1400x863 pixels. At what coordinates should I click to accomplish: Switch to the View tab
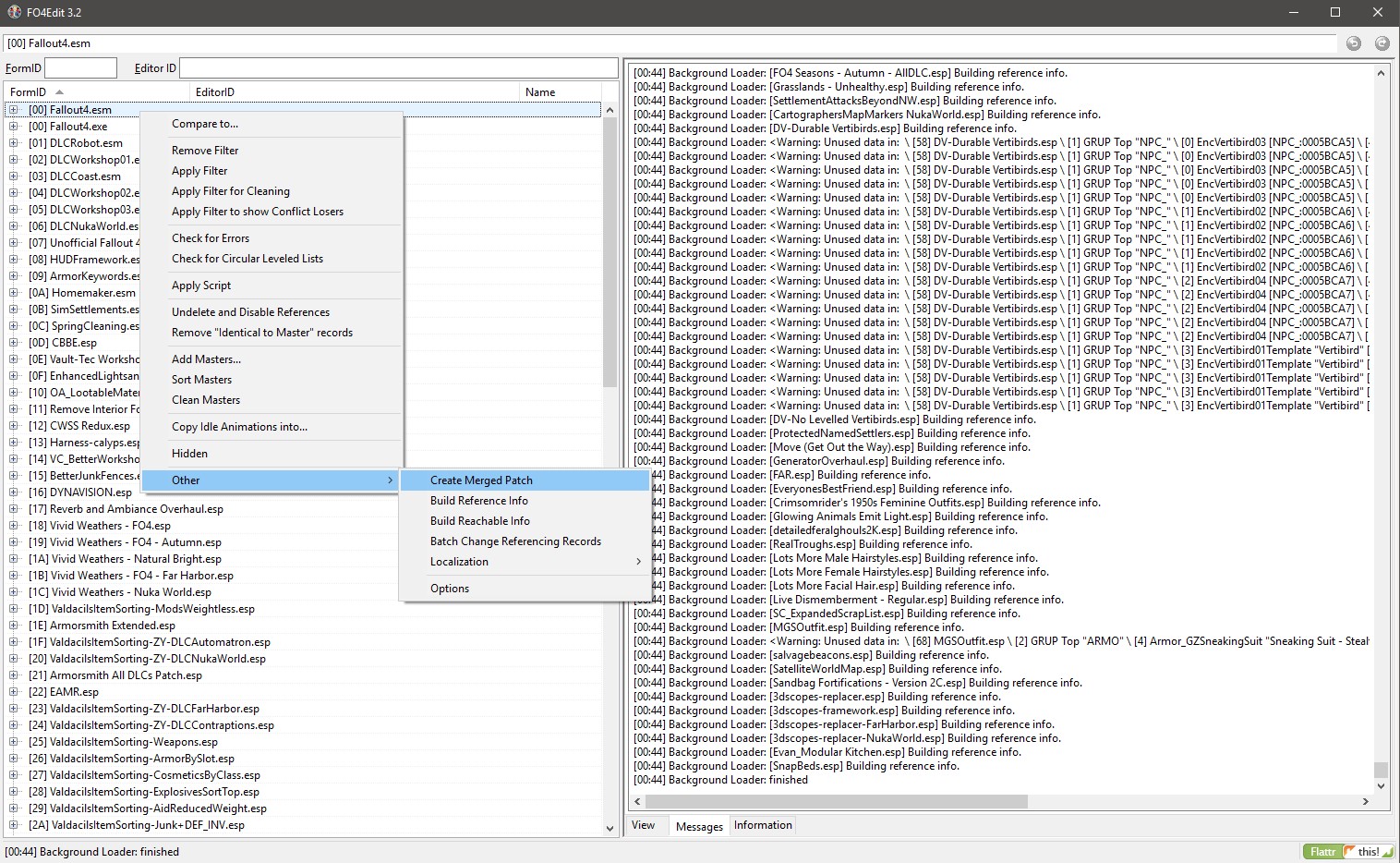tap(644, 826)
